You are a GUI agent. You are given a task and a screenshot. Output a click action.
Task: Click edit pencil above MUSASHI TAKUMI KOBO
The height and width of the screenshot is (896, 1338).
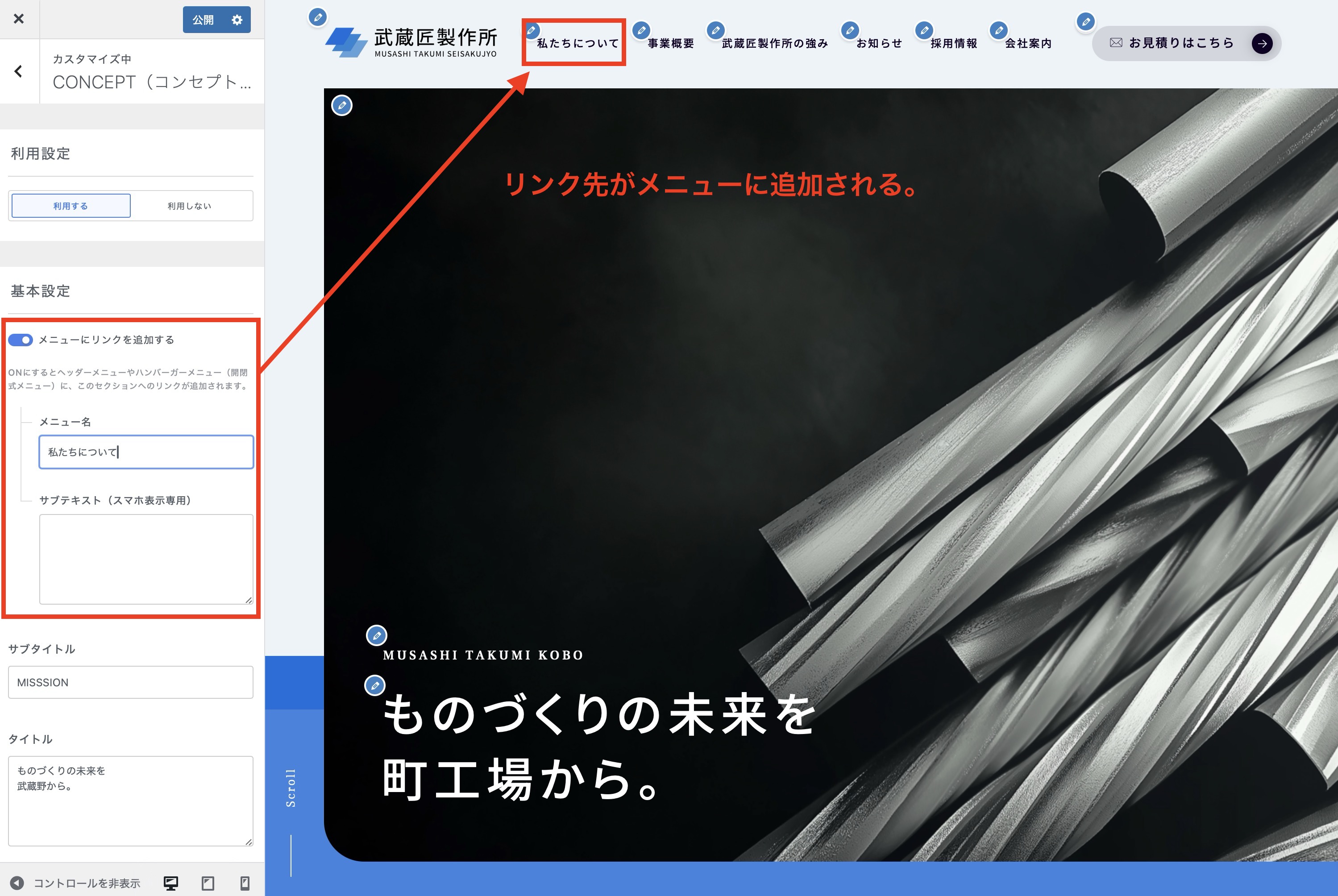tap(376, 635)
